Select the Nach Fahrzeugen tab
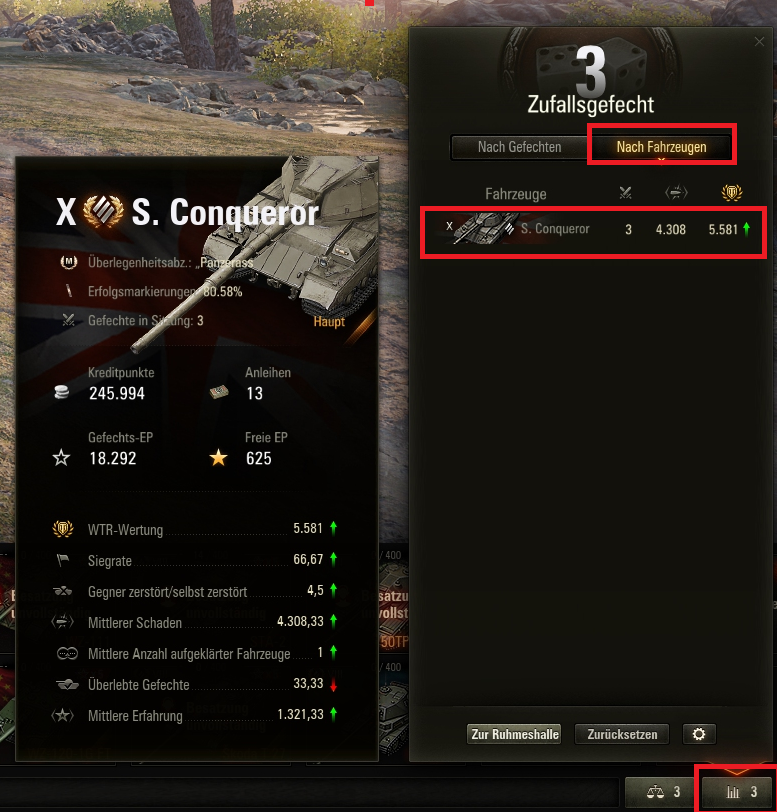This screenshot has height=812, width=777. point(661,148)
